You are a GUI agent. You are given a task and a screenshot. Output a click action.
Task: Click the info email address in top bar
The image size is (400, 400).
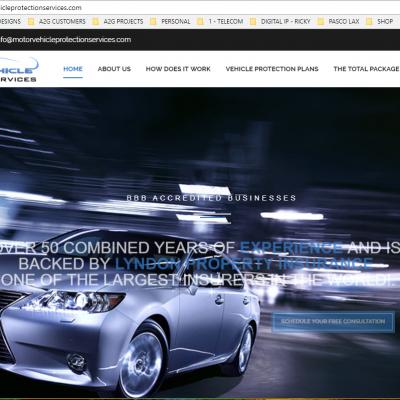(65, 40)
